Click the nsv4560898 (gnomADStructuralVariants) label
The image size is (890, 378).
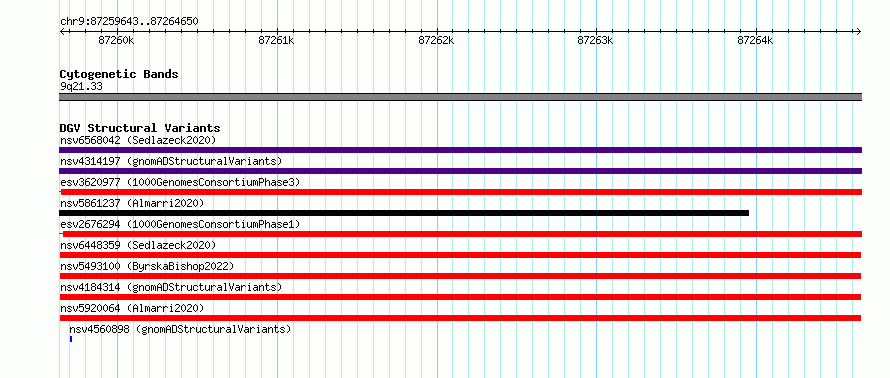(180, 329)
